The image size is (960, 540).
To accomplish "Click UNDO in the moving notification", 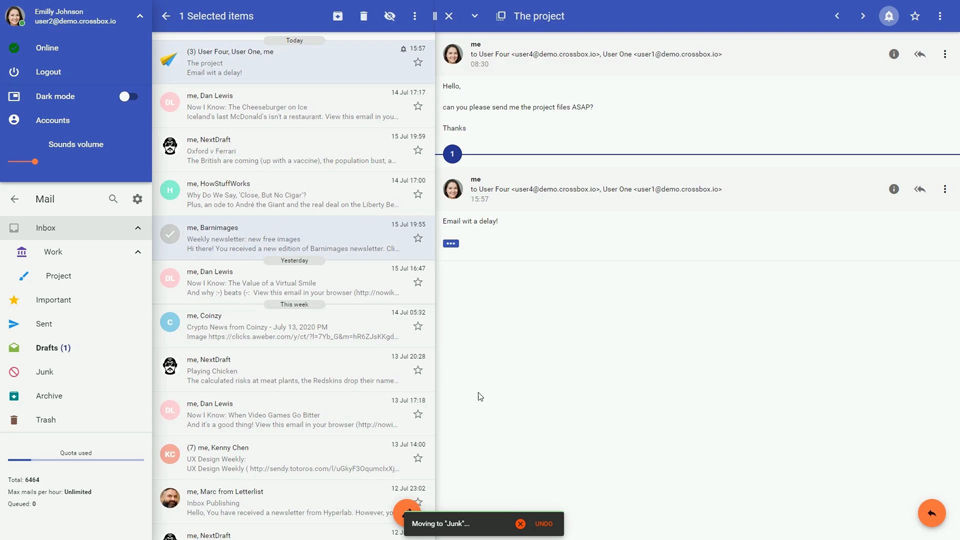I will point(543,524).
